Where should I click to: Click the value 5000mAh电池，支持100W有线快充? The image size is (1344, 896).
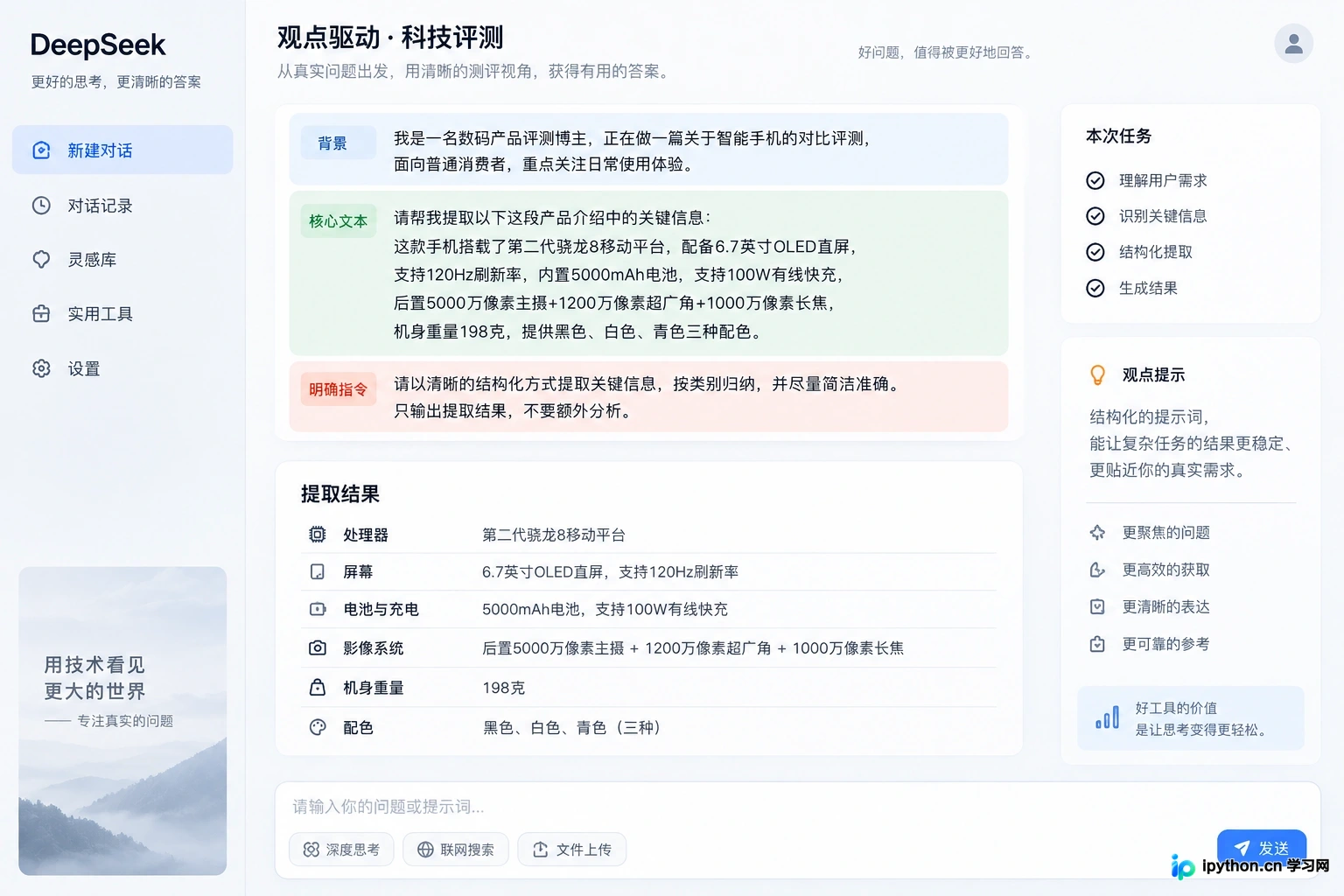[x=605, y=609]
